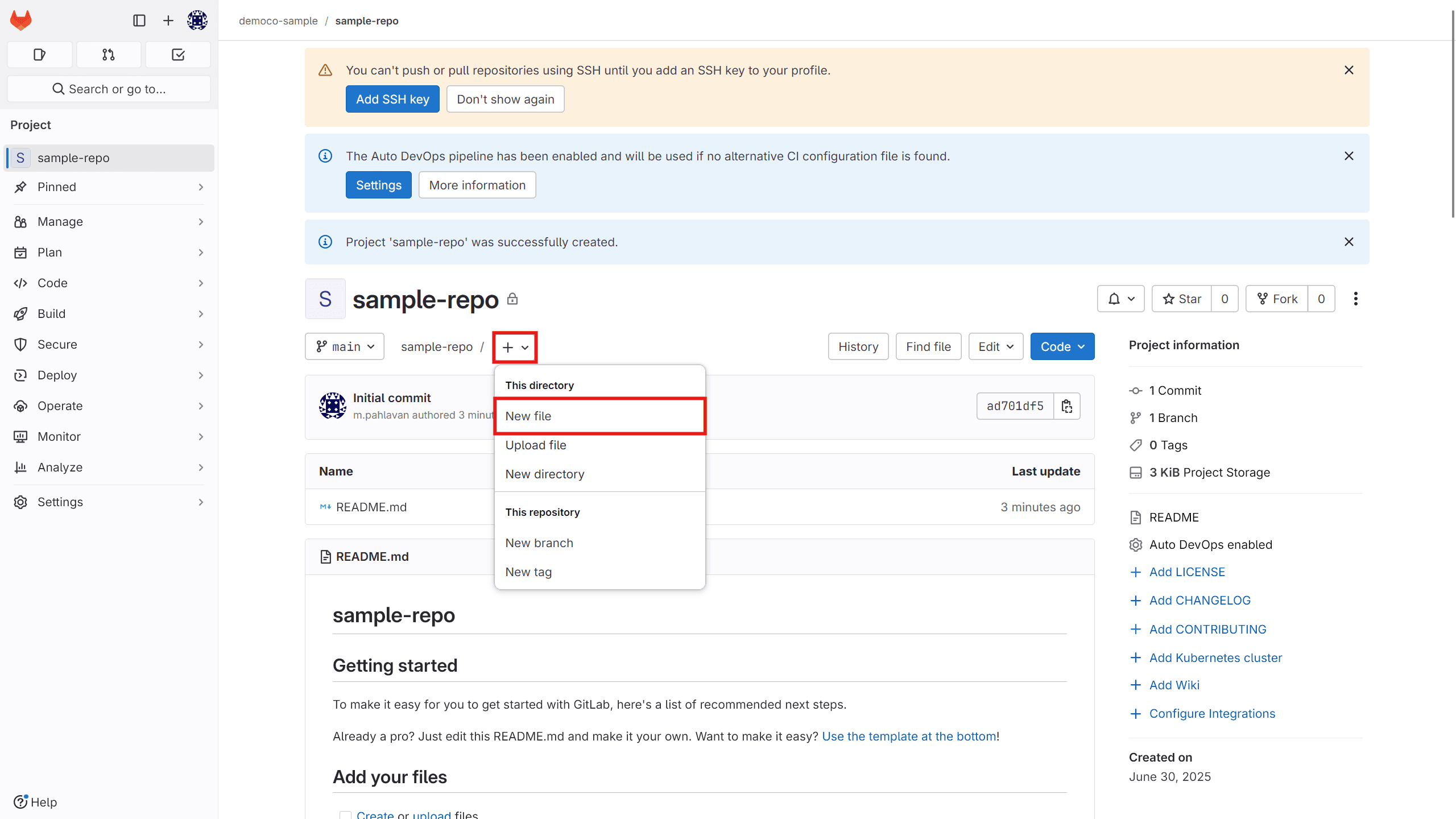Close the project created success message
The image size is (1456, 819).
(1349, 242)
